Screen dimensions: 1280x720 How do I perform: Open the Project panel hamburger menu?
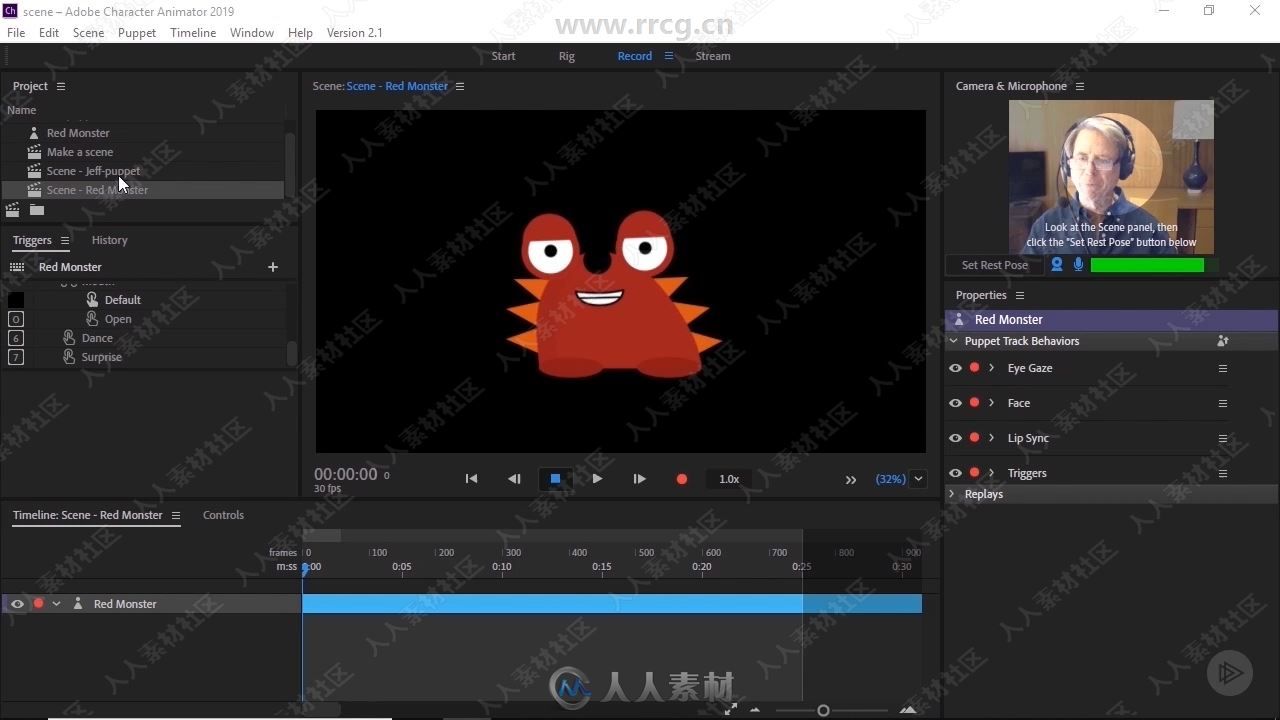coord(61,86)
